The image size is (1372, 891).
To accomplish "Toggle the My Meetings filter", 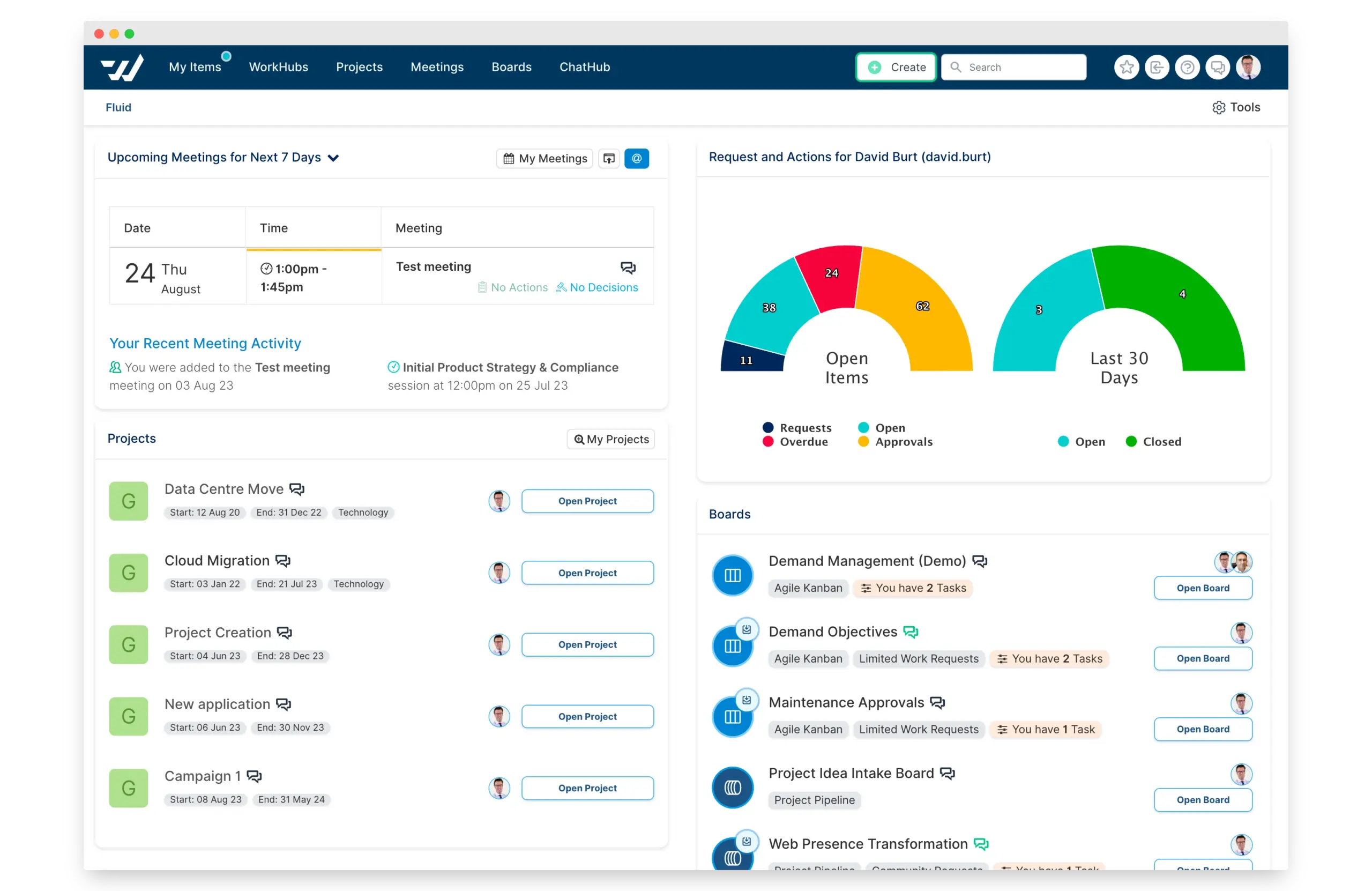I will click(x=545, y=159).
